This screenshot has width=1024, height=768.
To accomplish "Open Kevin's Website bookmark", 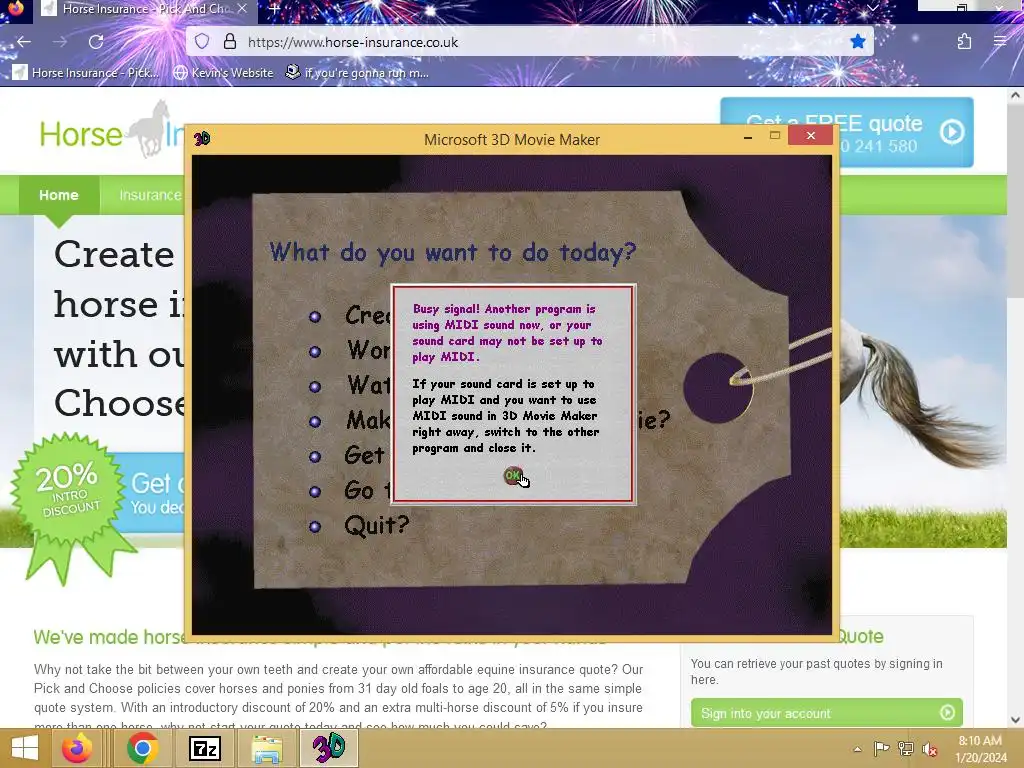I will (224, 72).
